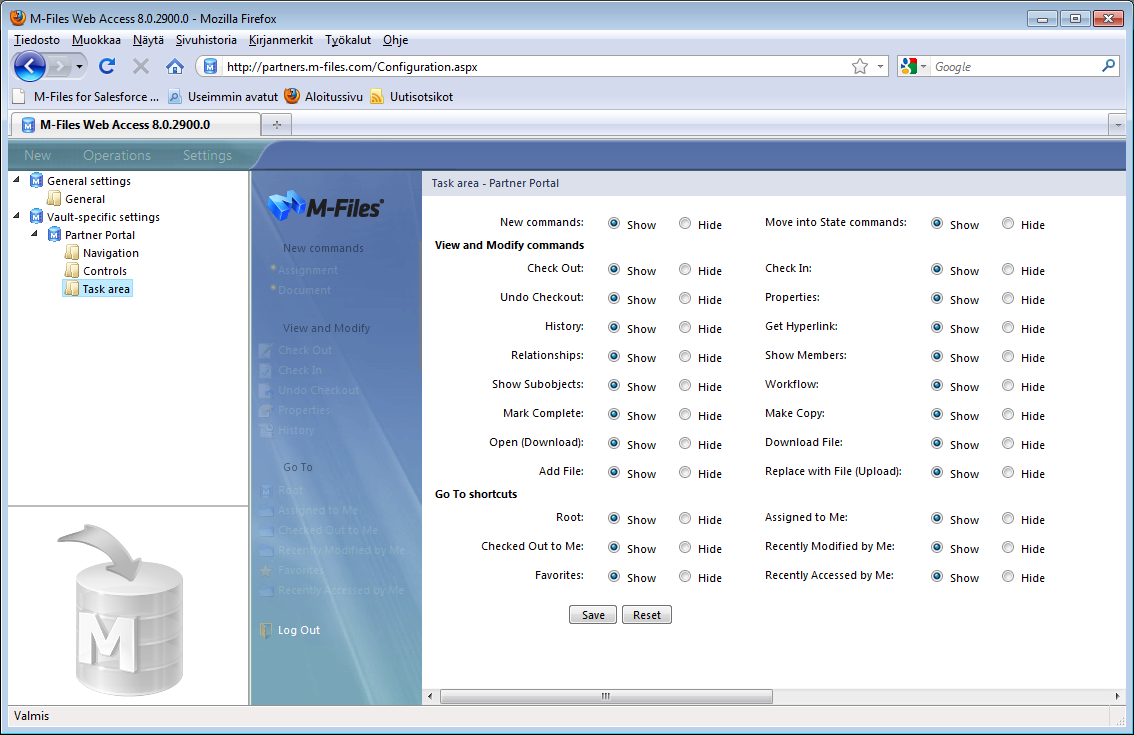Click the General settings vault icon
The height and width of the screenshot is (735, 1134).
click(x=36, y=180)
